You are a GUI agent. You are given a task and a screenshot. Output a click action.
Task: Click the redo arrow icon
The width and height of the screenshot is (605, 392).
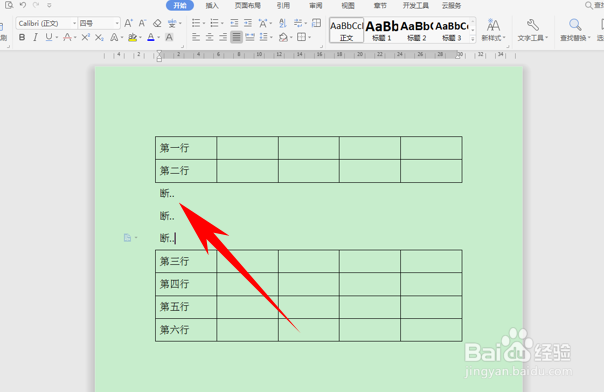point(36,5)
